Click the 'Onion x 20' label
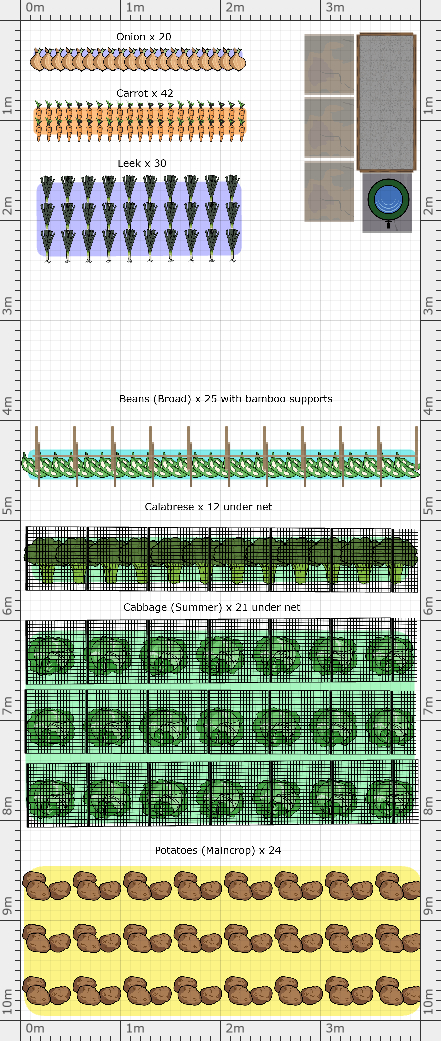Screen dimensions: 441x1041 click(143, 37)
